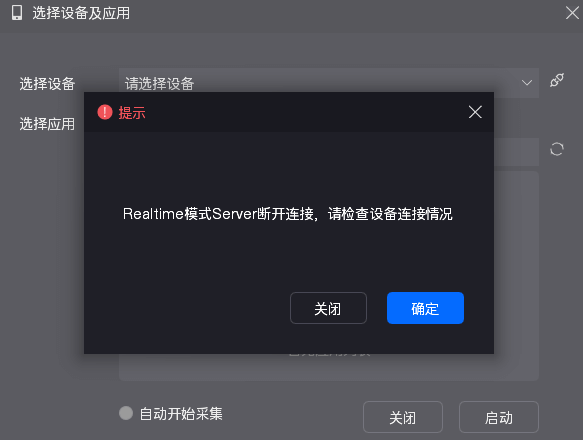Click 关闭 inside the 提示 dialog
The image size is (583, 440).
(x=328, y=308)
